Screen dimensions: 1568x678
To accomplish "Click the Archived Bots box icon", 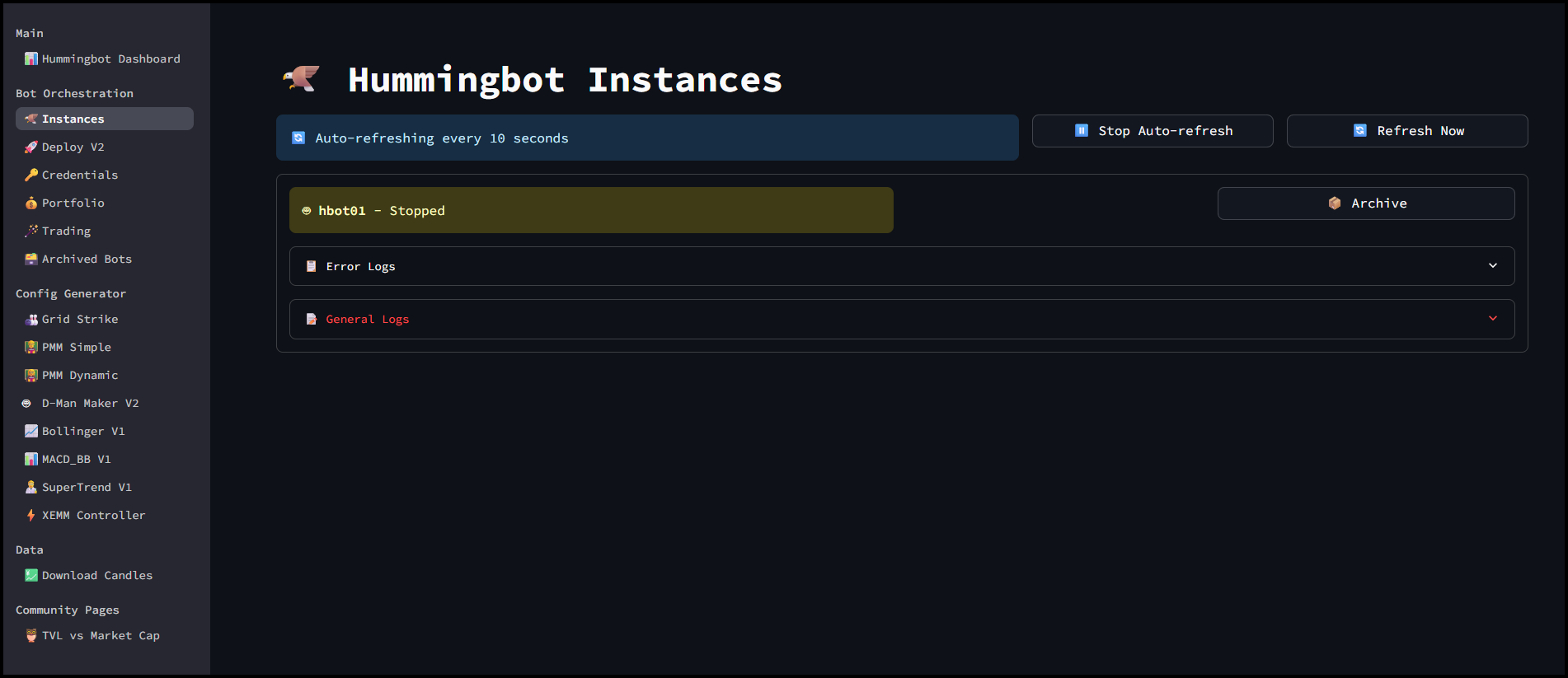I will pyautogui.click(x=31, y=259).
